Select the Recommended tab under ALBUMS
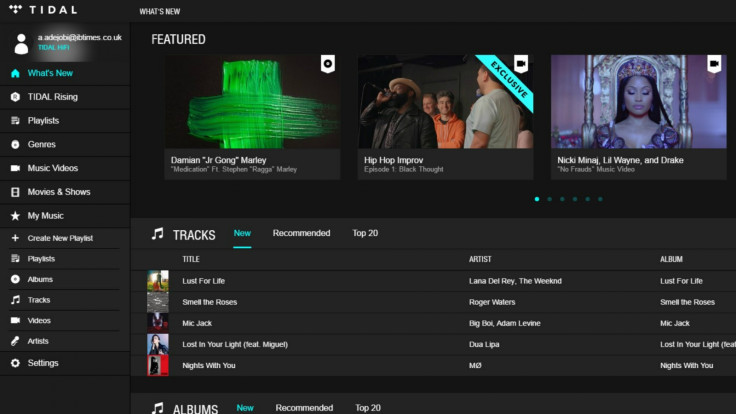The image size is (736, 414). click(304, 408)
